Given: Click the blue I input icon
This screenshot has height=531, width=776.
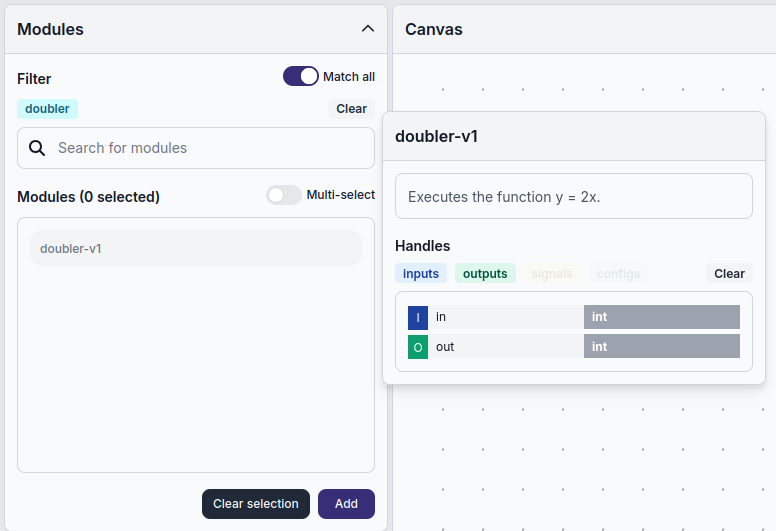Looking at the screenshot, I should 418,317.
